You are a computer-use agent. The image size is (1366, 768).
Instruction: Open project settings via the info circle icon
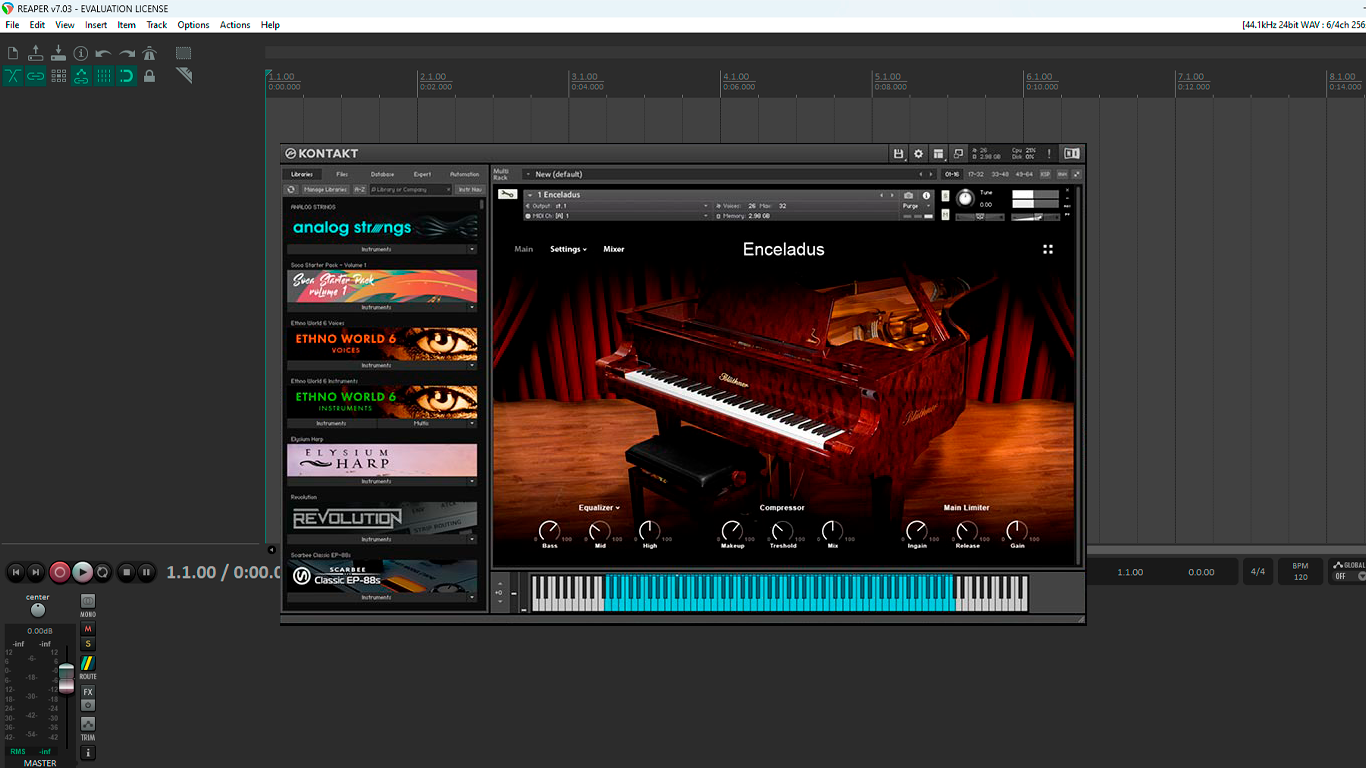pyautogui.click(x=81, y=53)
